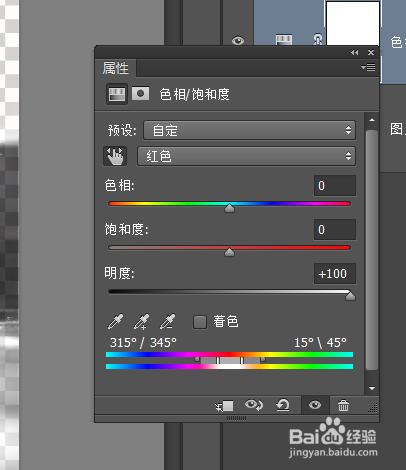
Task: Click the 15° \ 45° range text
Action: click(320, 342)
